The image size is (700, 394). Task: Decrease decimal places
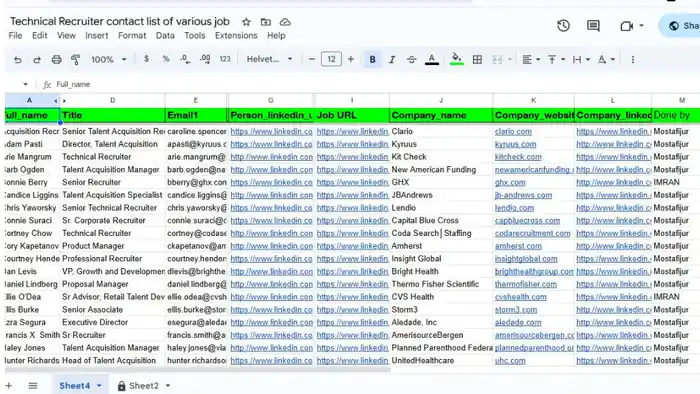pyautogui.click(x=185, y=59)
